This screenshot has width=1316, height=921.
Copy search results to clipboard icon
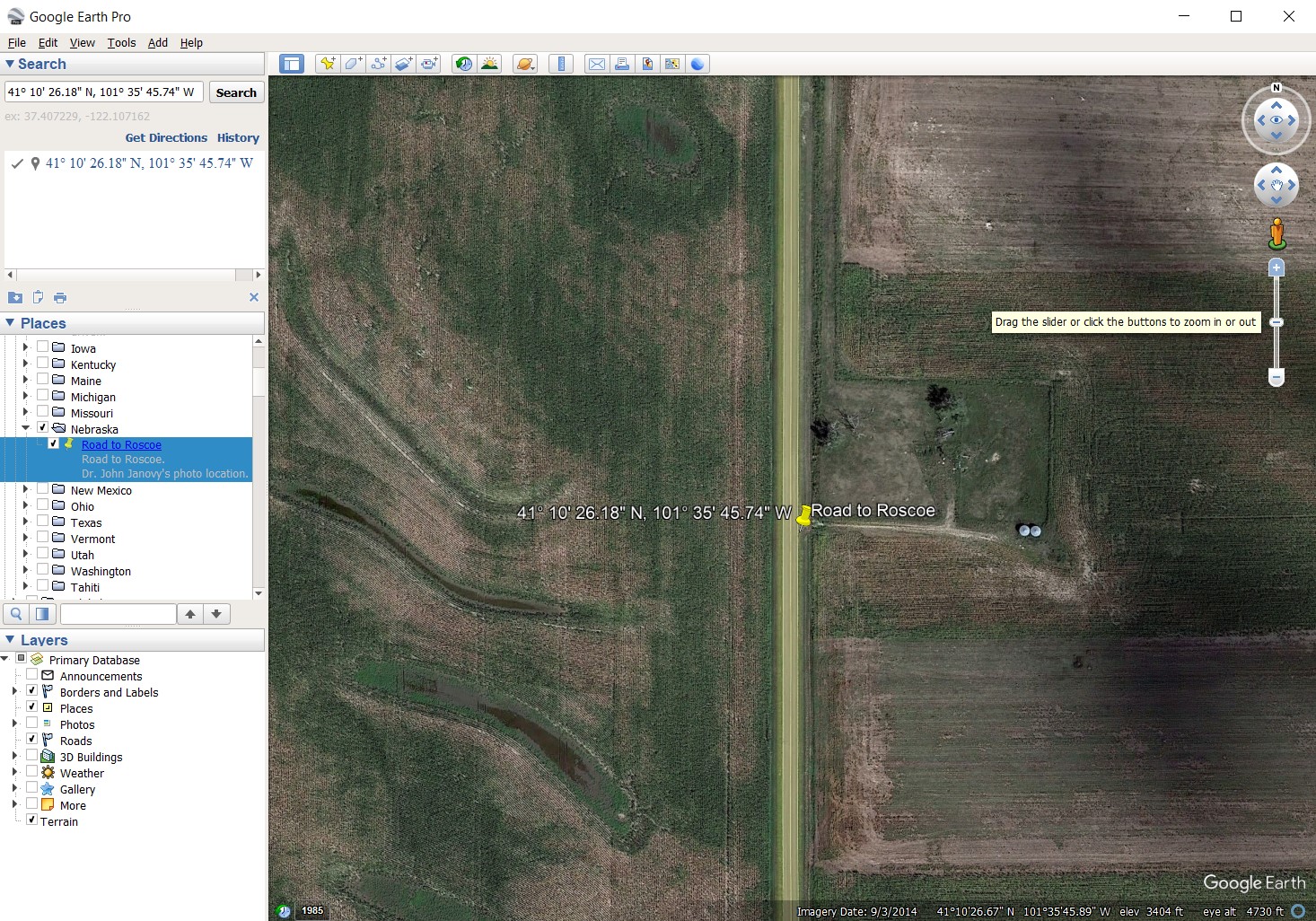click(x=38, y=298)
